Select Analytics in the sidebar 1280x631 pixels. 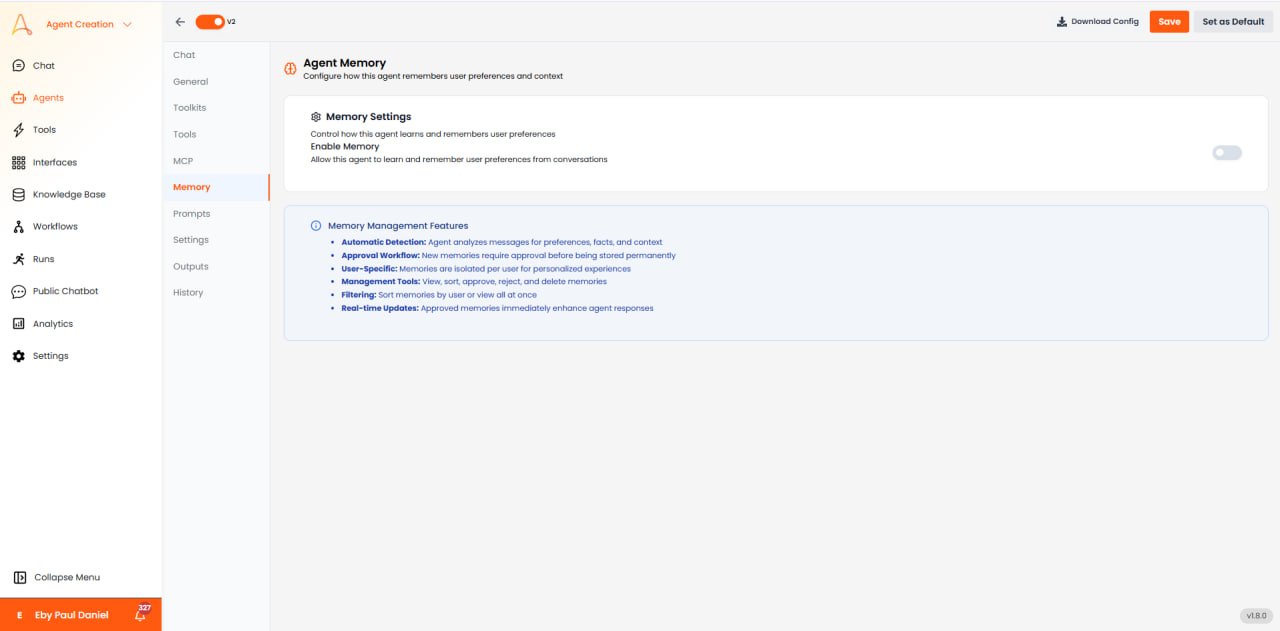point(53,324)
